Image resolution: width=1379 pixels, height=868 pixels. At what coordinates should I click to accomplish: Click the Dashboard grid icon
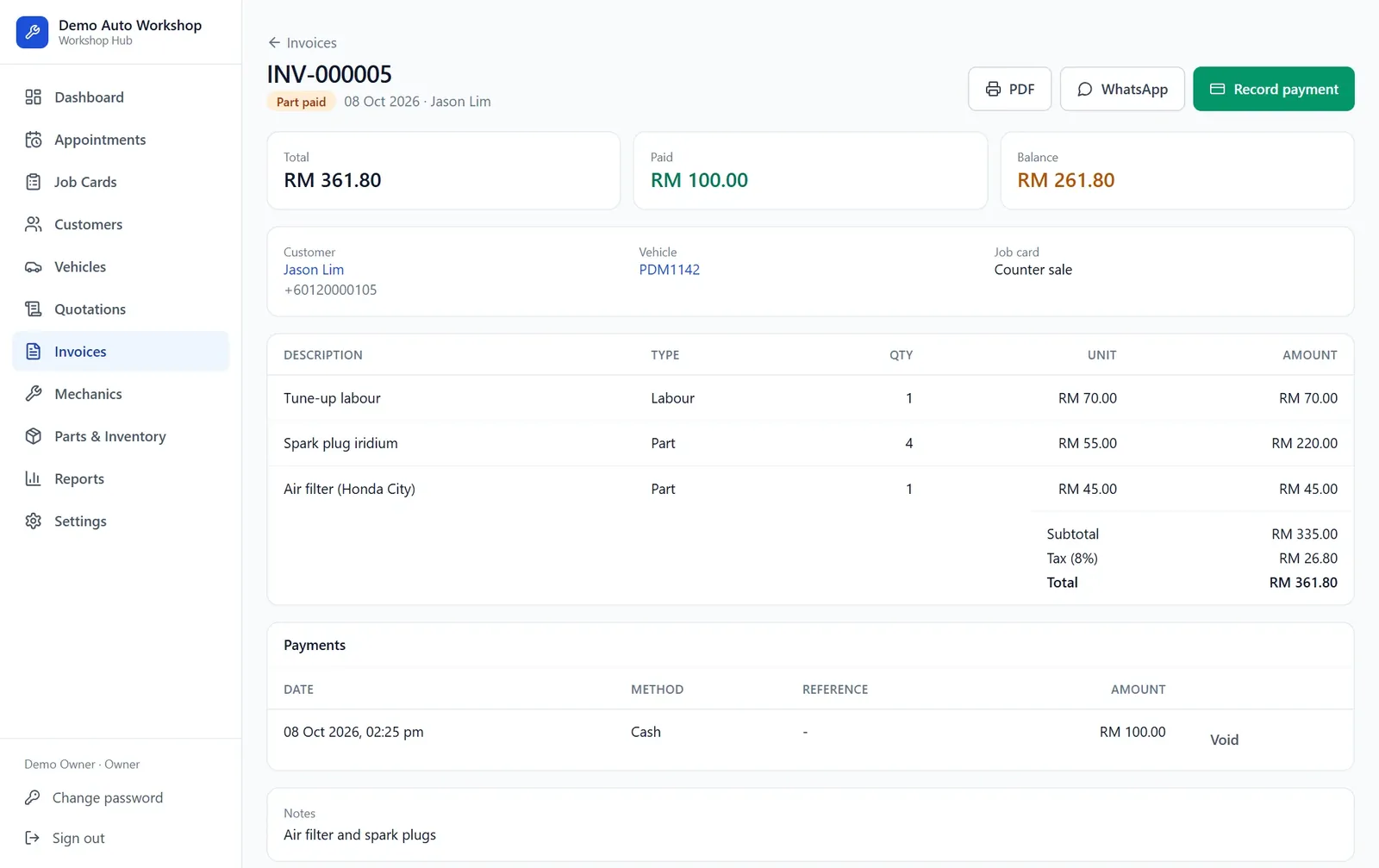pyautogui.click(x=34, y=97)
